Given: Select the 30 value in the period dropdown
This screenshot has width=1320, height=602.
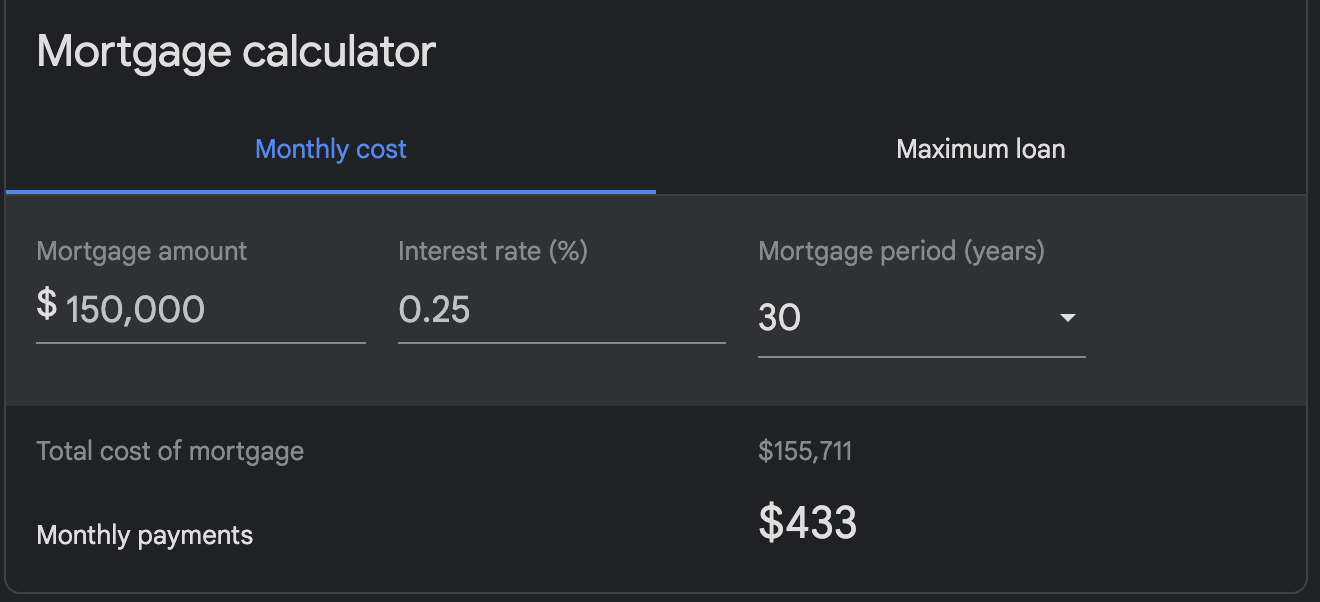Looking at the screenshot, I should click(780, 318).
